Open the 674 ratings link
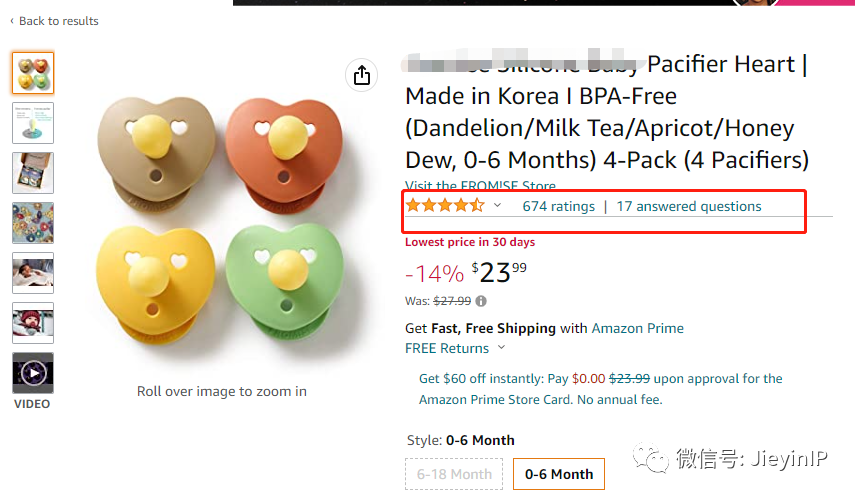Image resolution: width=855 pixels, height=498 pixels. point(558,207)
